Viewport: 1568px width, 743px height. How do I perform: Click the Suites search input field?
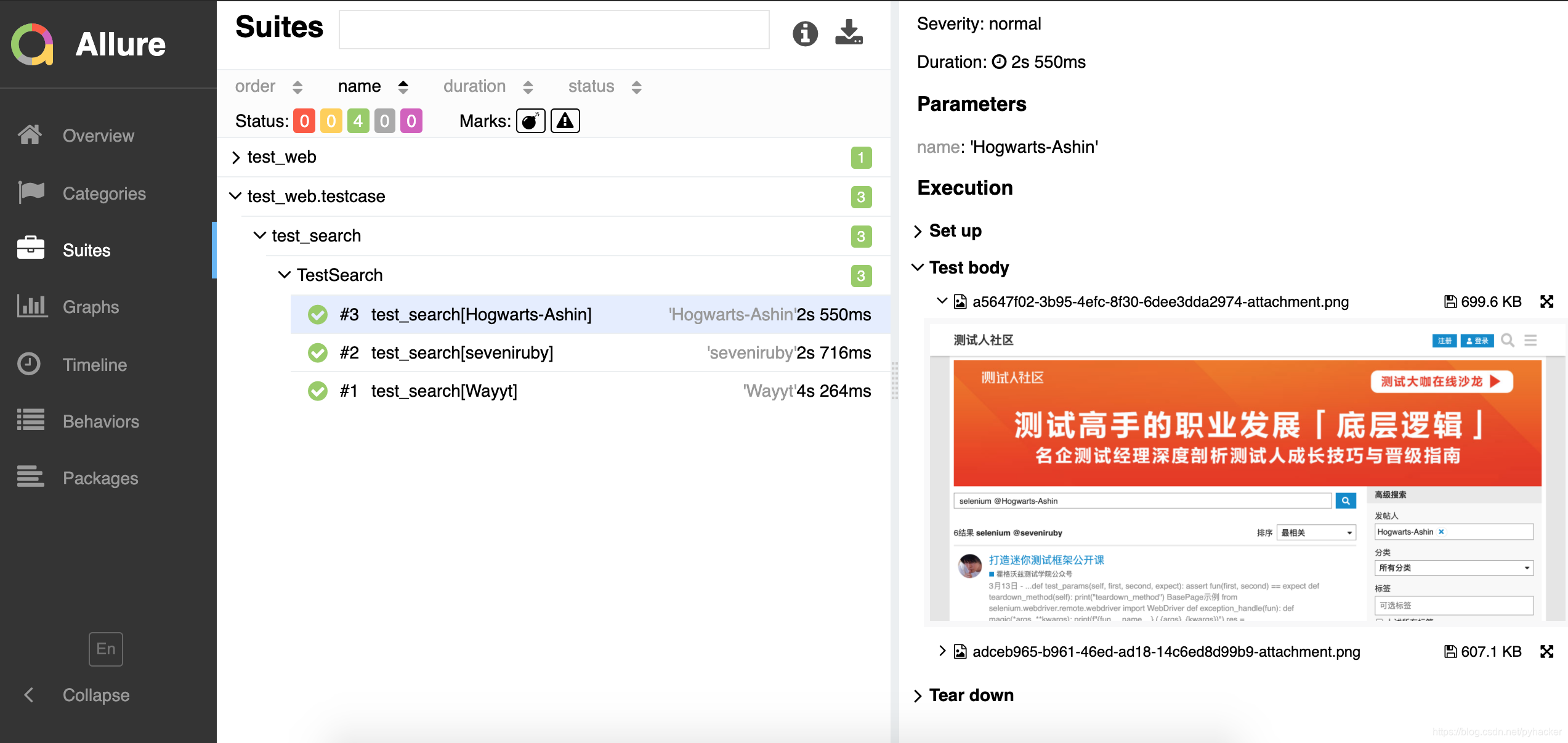[x=554, y=30]
